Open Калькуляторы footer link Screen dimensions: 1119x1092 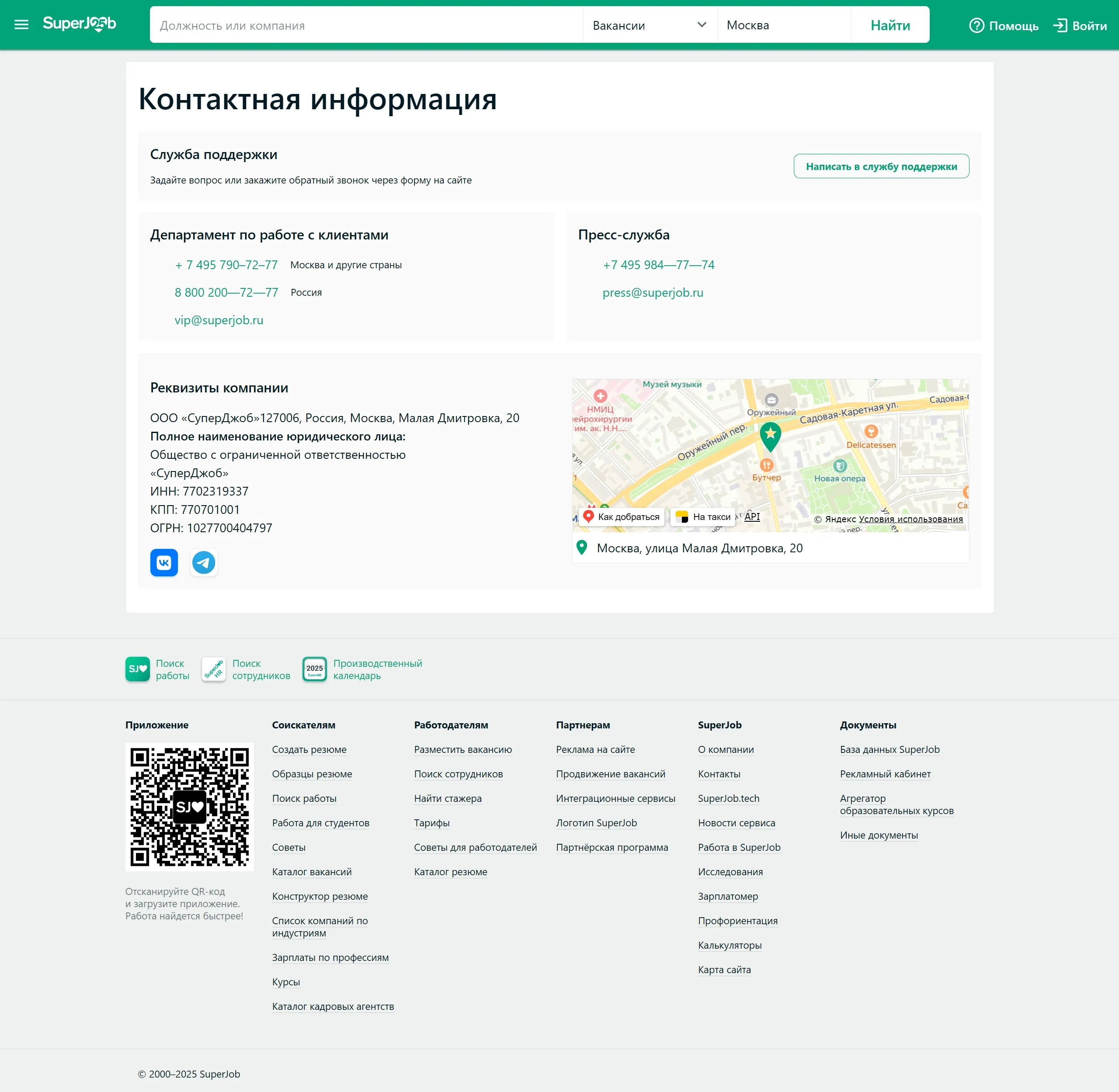click(730, 945)
